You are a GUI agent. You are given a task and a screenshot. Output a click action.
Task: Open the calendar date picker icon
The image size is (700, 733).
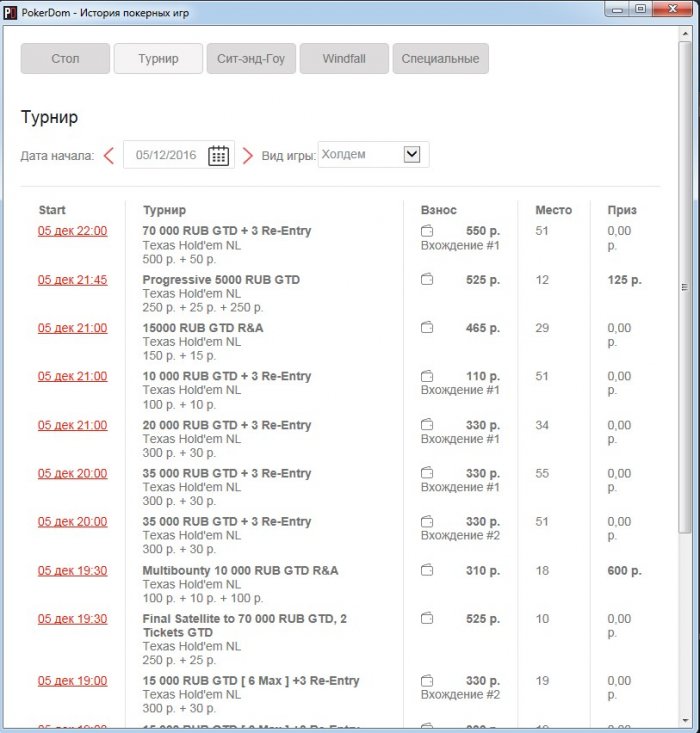218,155
